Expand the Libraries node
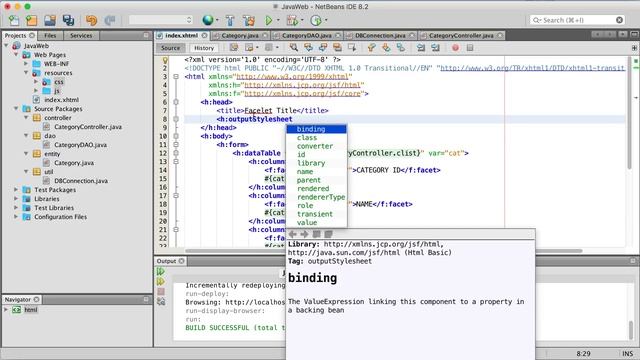The height and width of the screenshot is (360, 640). (x=16, y=199)
